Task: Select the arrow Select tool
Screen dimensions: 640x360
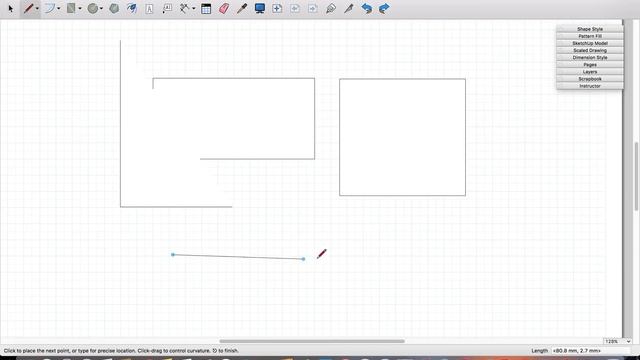Action: (x=11, y=8)
